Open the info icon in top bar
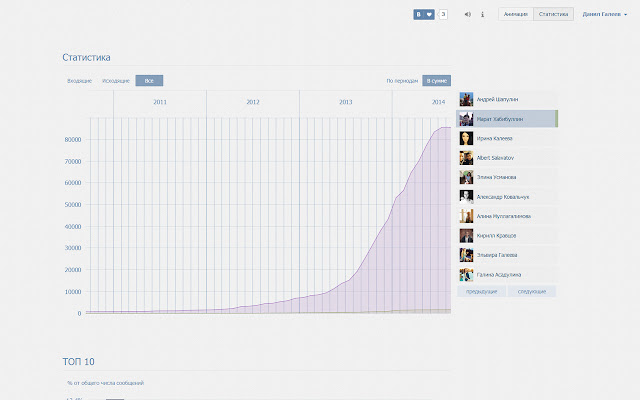Viewport: 640px width, 400px height. [482, 14]
